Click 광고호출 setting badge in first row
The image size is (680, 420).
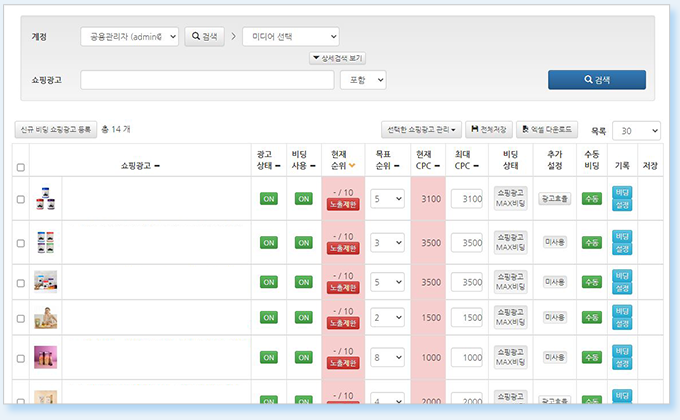pyautogui.click(x=554, y=199)
